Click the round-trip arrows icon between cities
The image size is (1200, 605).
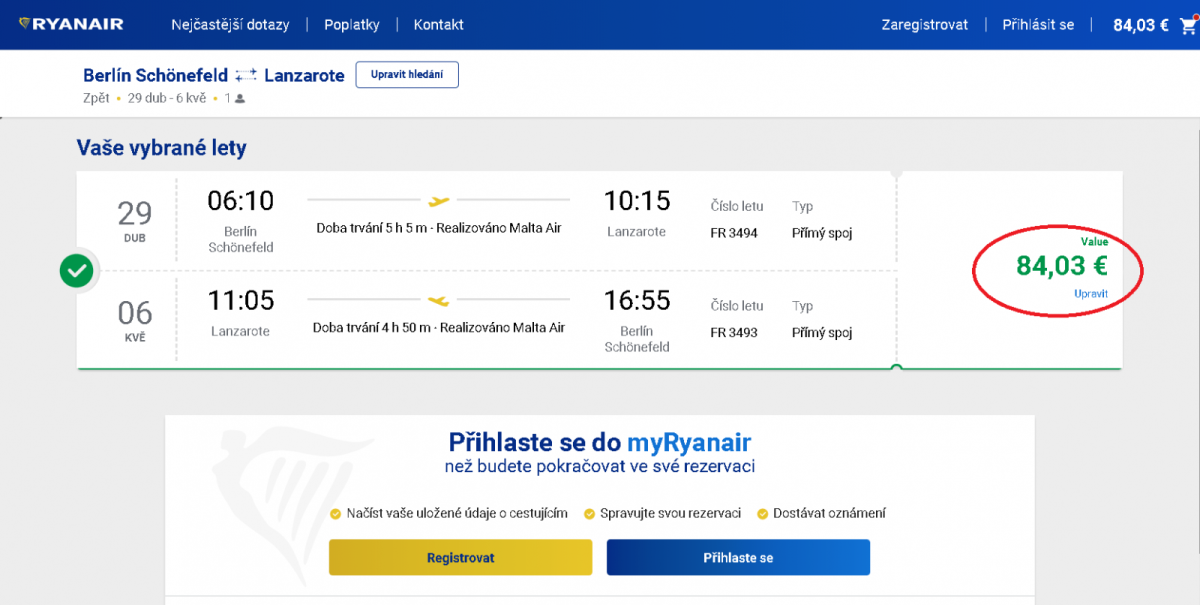pyautogui.click(x=246, y=75)
